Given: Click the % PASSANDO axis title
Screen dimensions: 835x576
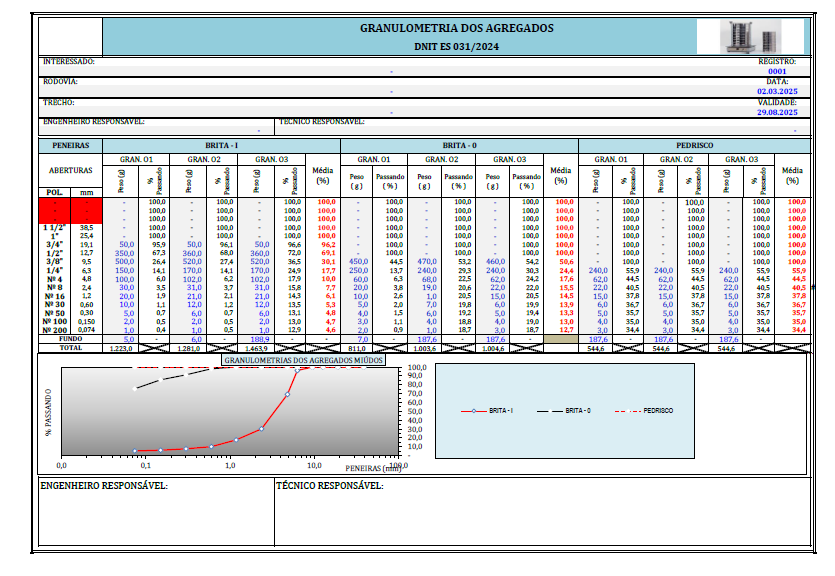Looking at the screenshot, I should (48, 413).
